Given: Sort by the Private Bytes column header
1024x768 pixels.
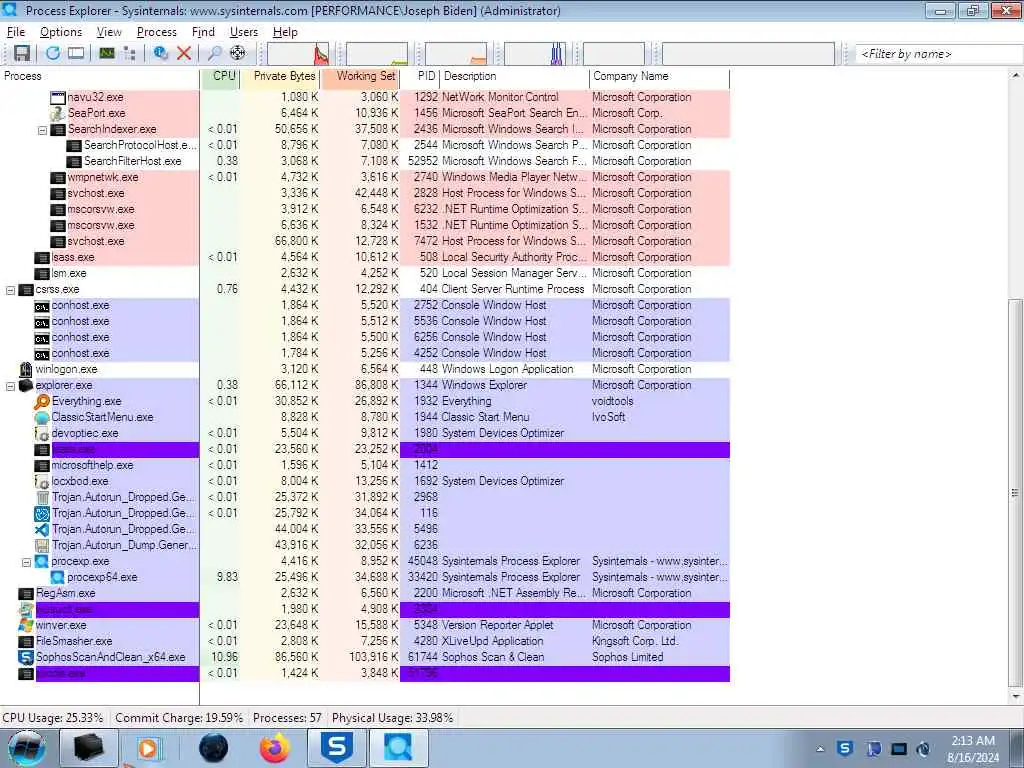Looking at the screenshot, I should [x=280, y=76].
